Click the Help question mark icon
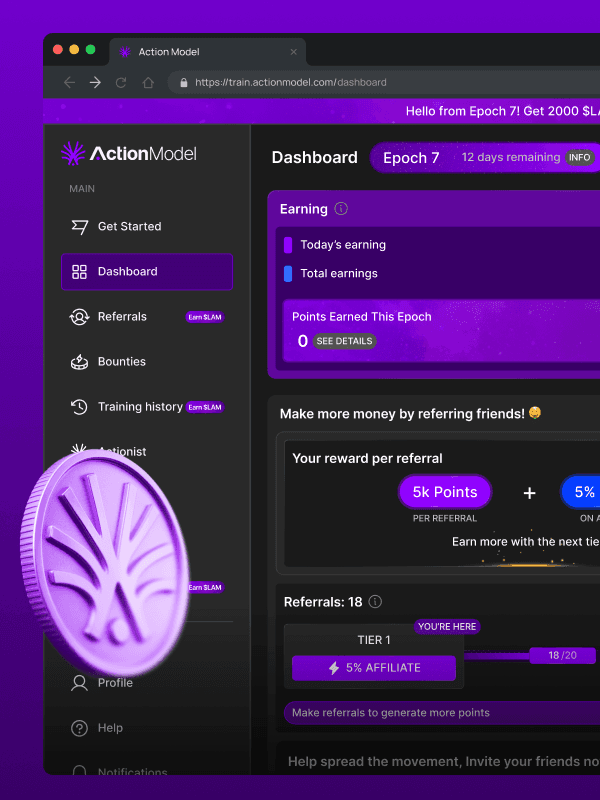 click(x=79, y=728)
